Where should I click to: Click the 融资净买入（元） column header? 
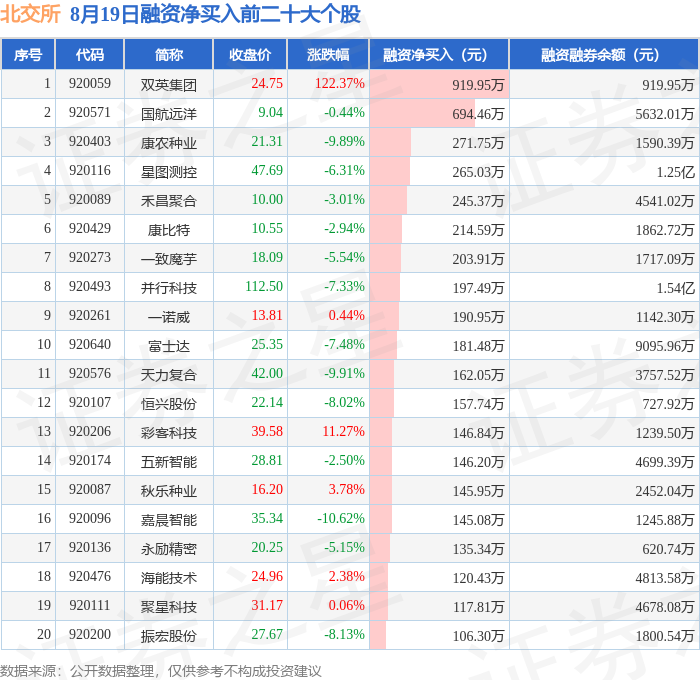click(439, 54)
